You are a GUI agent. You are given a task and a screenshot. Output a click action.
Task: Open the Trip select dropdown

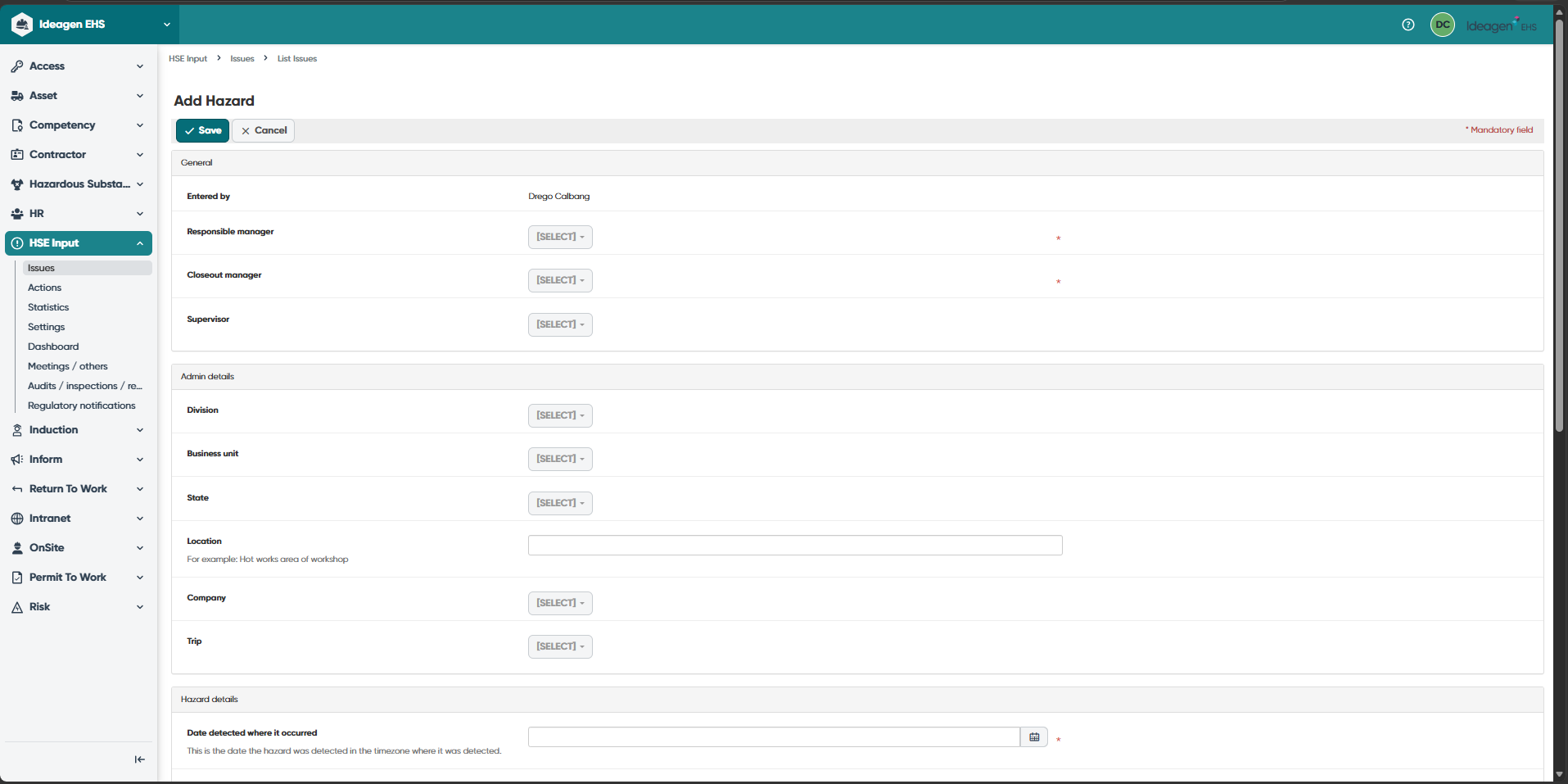click(560, 646)
